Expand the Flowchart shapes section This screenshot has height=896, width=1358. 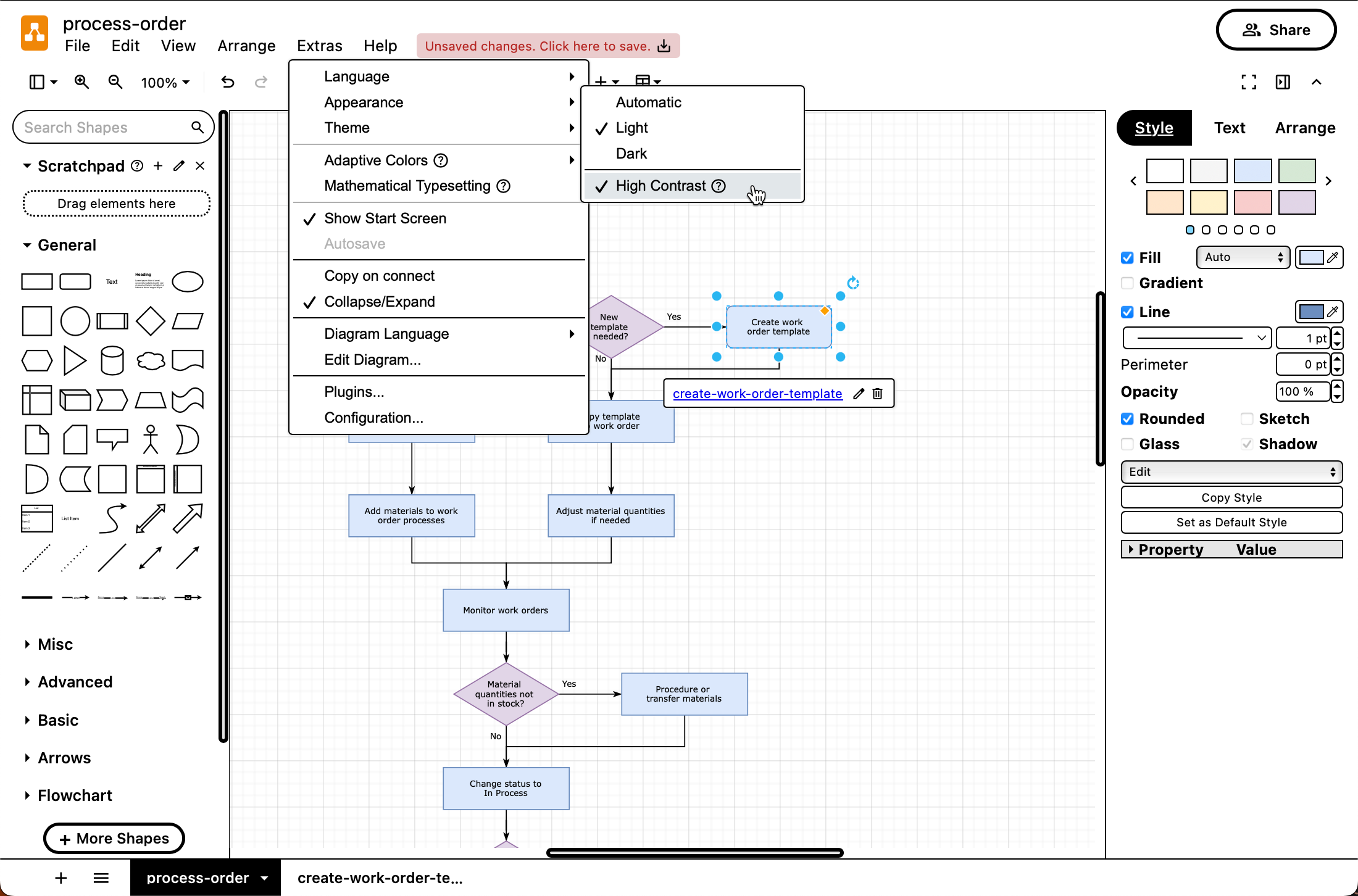74,795
